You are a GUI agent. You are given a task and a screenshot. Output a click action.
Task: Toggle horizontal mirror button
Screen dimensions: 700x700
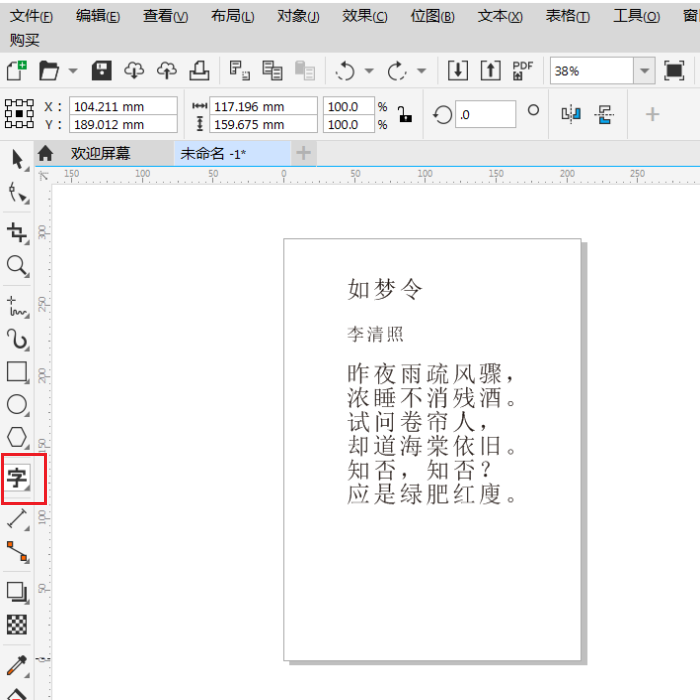tap(571, 114)
